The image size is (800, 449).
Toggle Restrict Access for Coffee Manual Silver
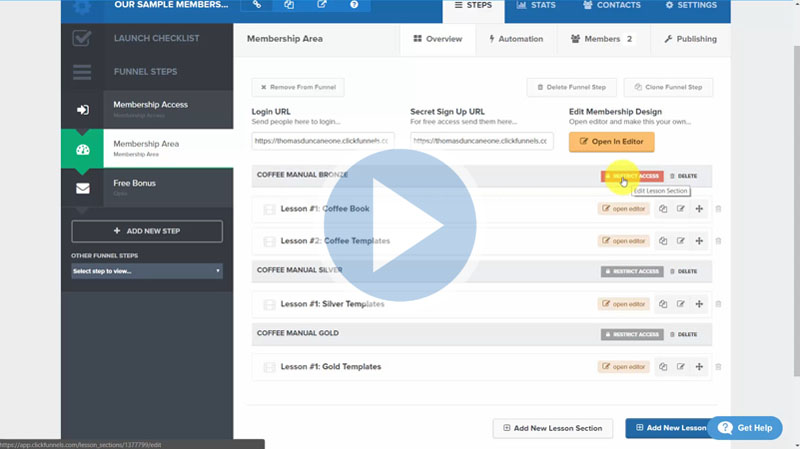(x=631, y=271)
